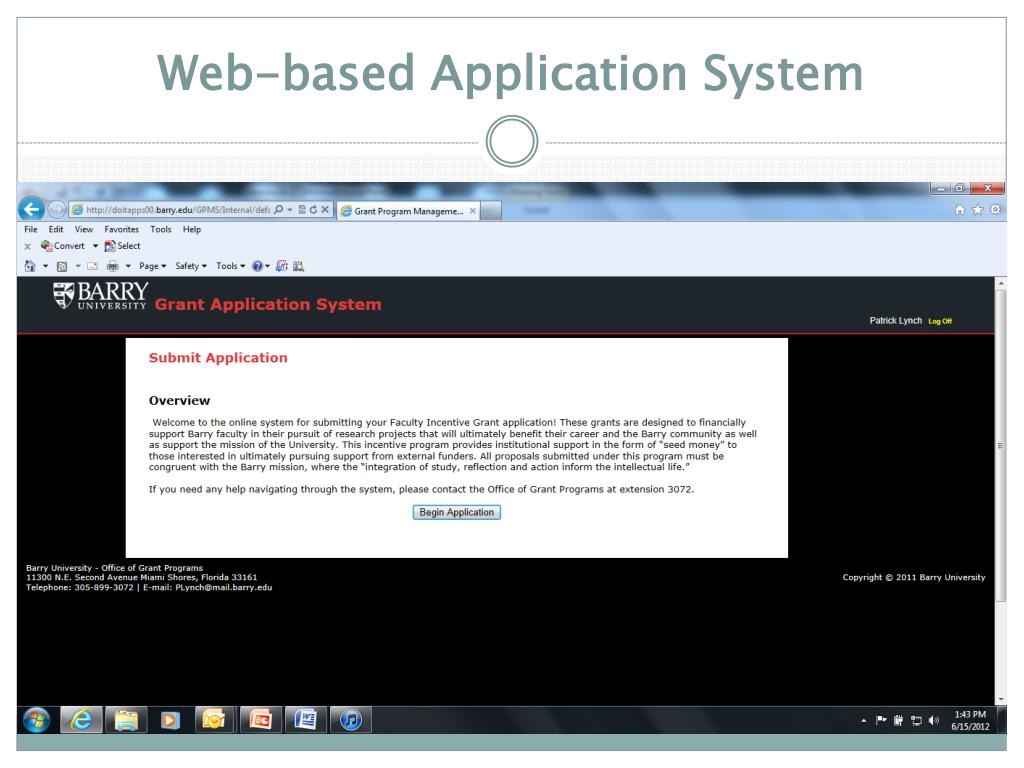Click the search magnifier in the address bar

coord(279,210)
